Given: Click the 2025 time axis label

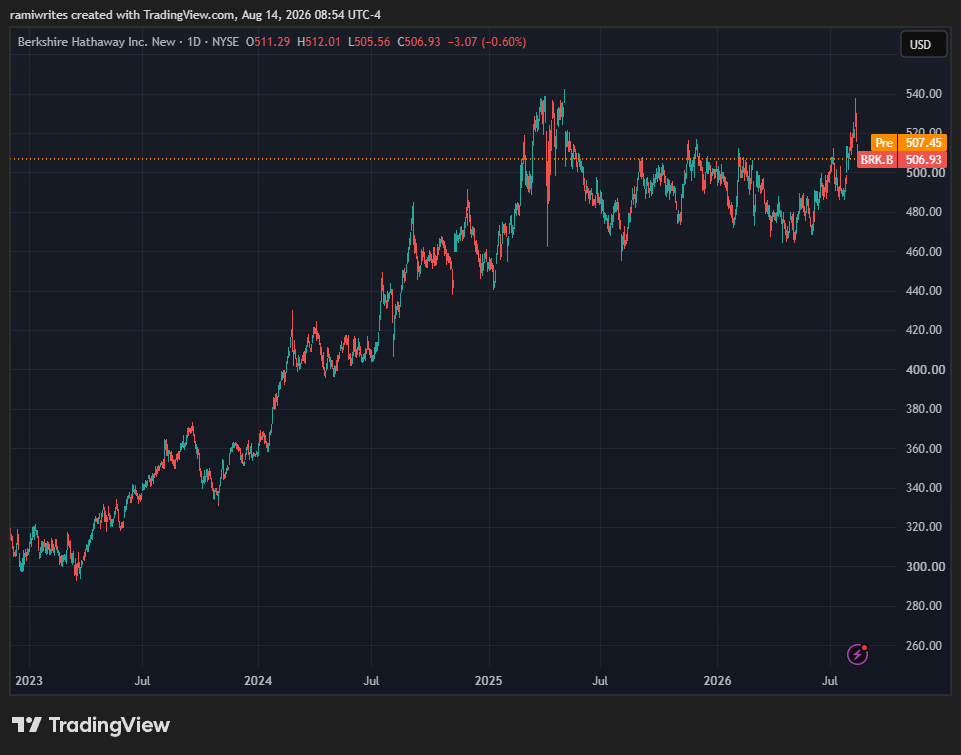Looking at the screenshot, I should (x=488, y=681).
